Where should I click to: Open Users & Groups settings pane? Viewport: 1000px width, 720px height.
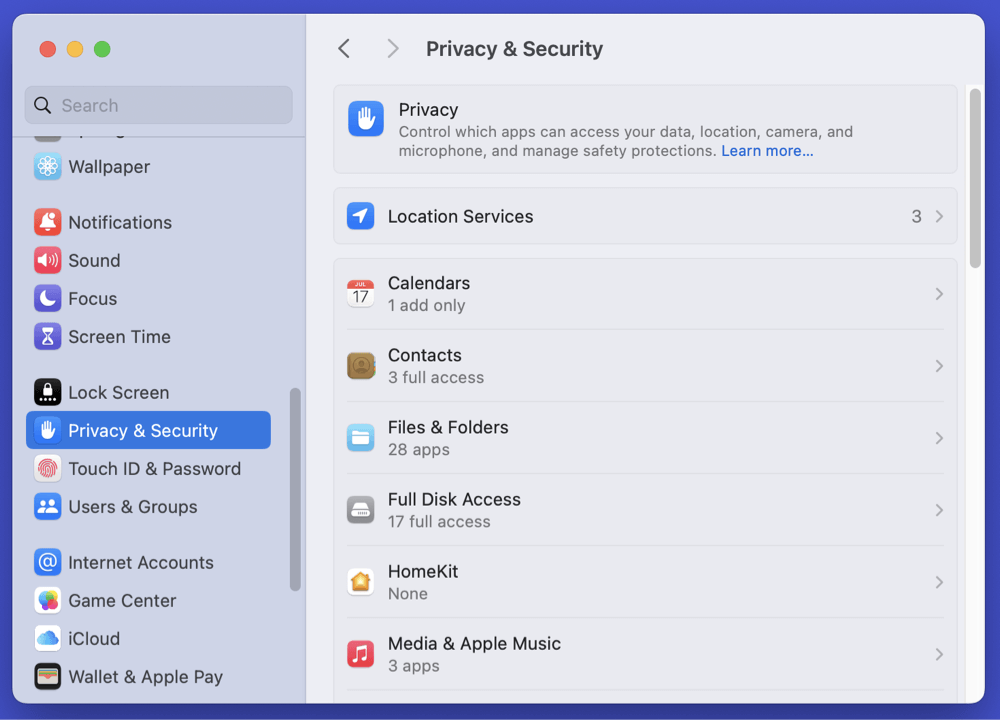tap(132, 506)
